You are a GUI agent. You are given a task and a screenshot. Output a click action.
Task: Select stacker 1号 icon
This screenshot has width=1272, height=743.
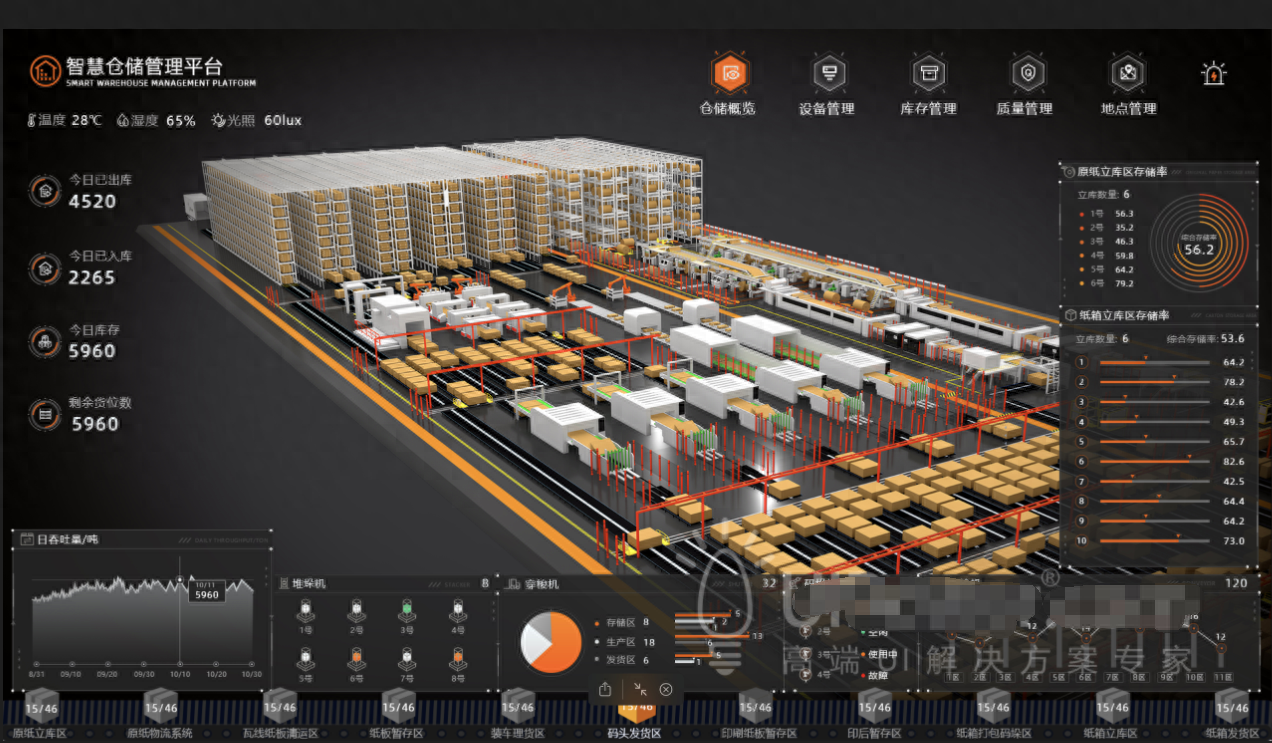click(x=305, y=610)
